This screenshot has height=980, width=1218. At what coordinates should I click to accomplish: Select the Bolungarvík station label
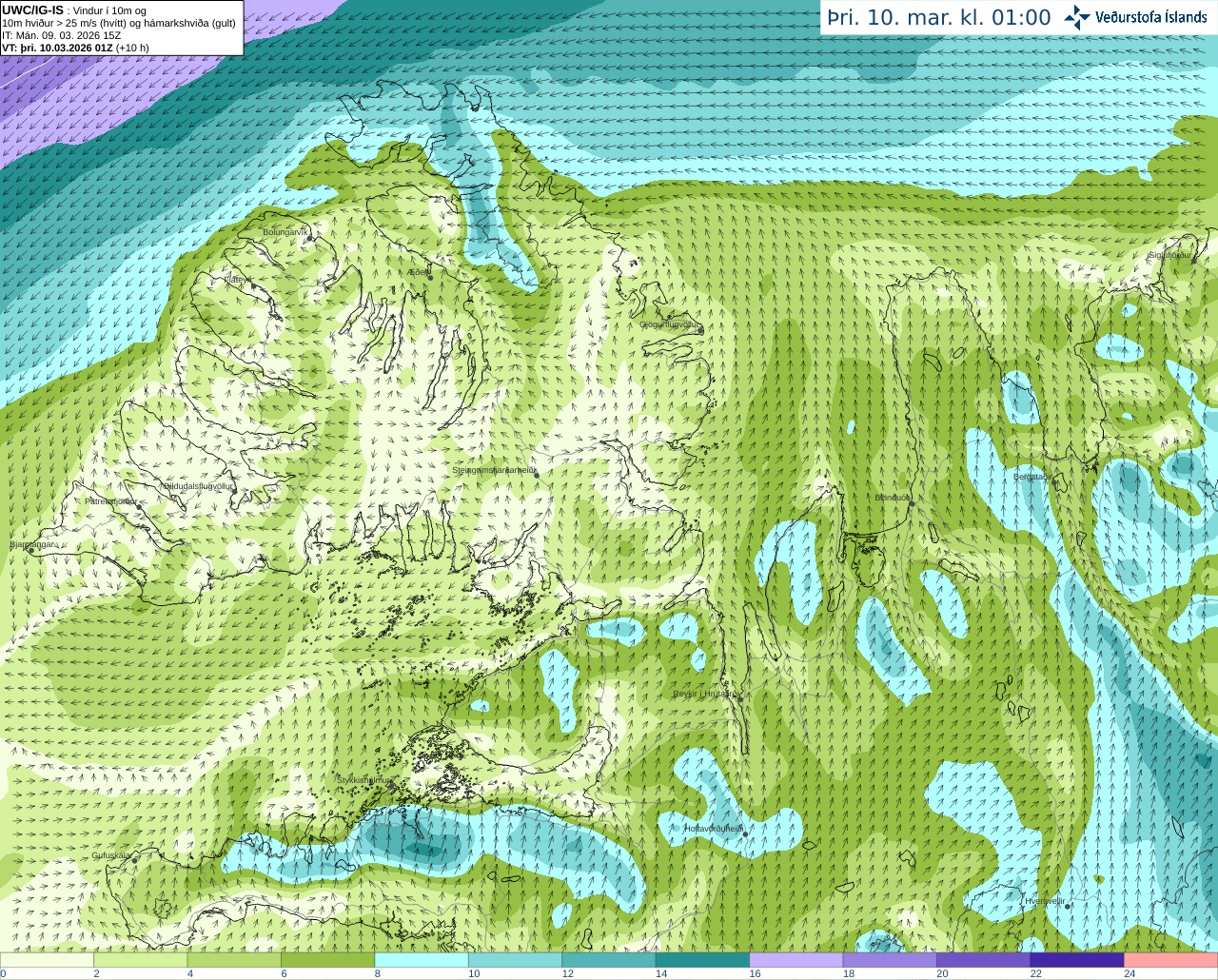285,232
